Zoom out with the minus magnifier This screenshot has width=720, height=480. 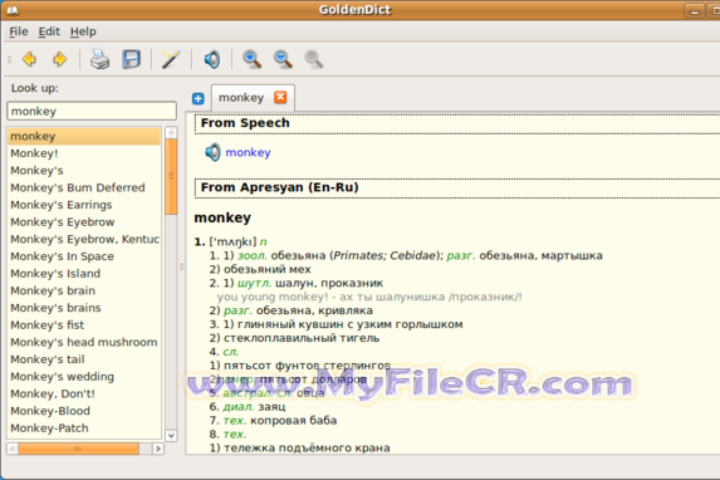pyautogui.click(x=283, y=59)
